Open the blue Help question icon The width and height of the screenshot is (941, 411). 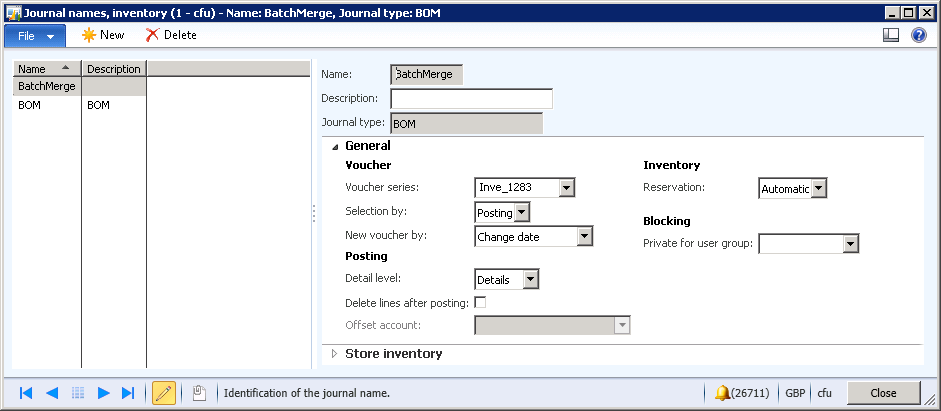click(919, 35)
